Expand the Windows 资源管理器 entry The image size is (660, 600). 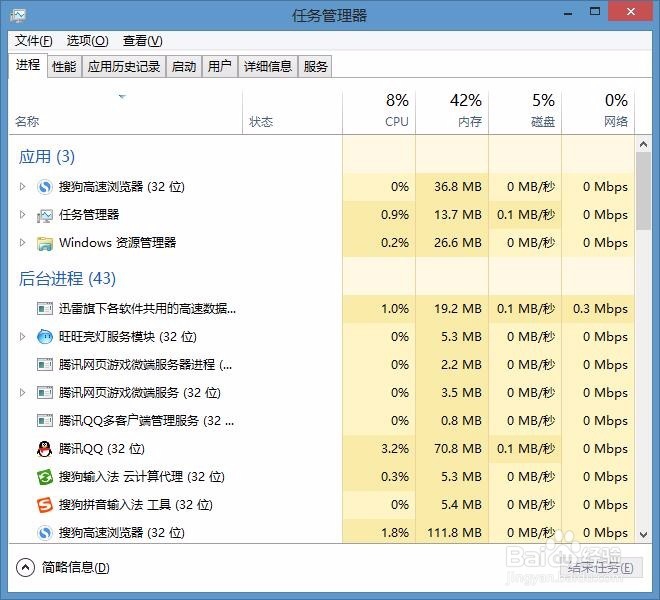(22, 243)
